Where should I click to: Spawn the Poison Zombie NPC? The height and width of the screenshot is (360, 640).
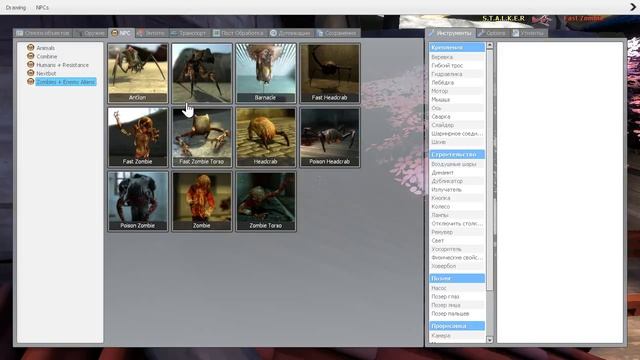(x=138, y=201)
